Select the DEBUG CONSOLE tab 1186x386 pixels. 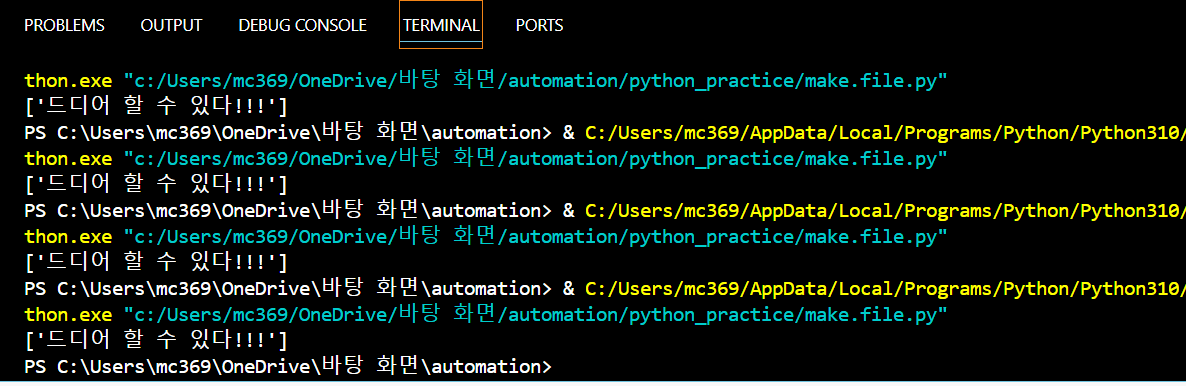coord(303,25)
